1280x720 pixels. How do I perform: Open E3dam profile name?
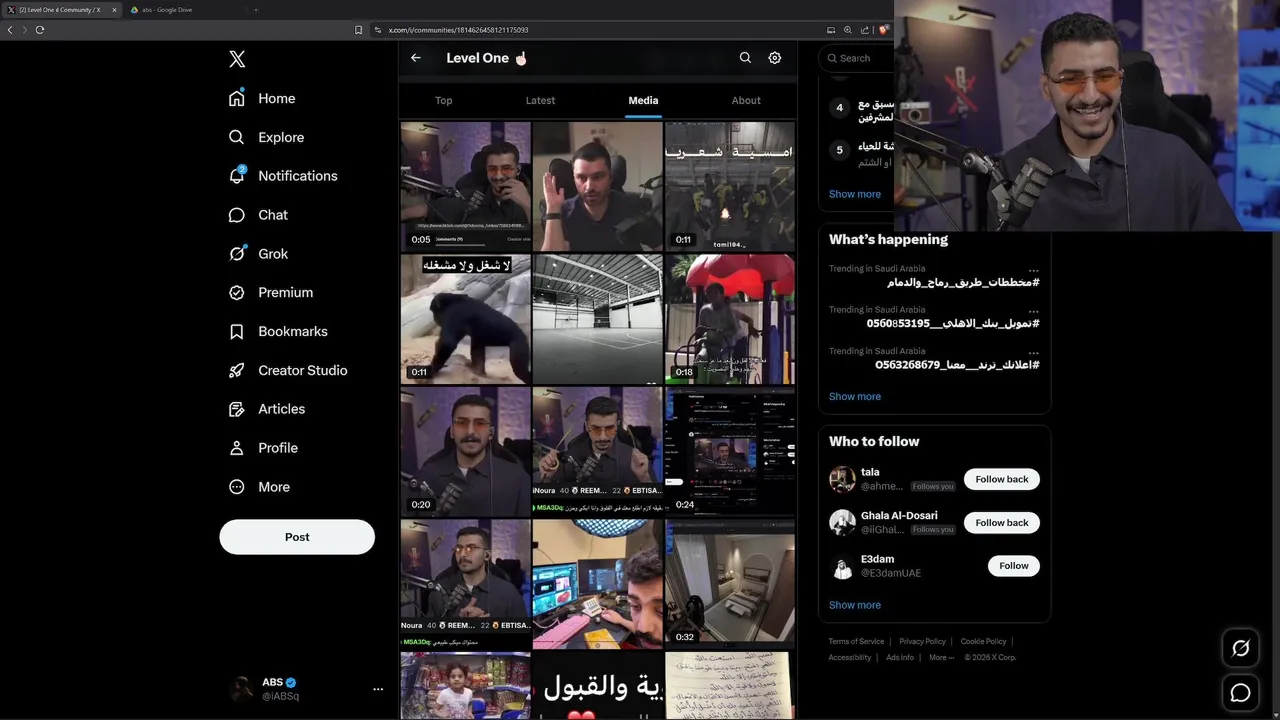[877, 559]
